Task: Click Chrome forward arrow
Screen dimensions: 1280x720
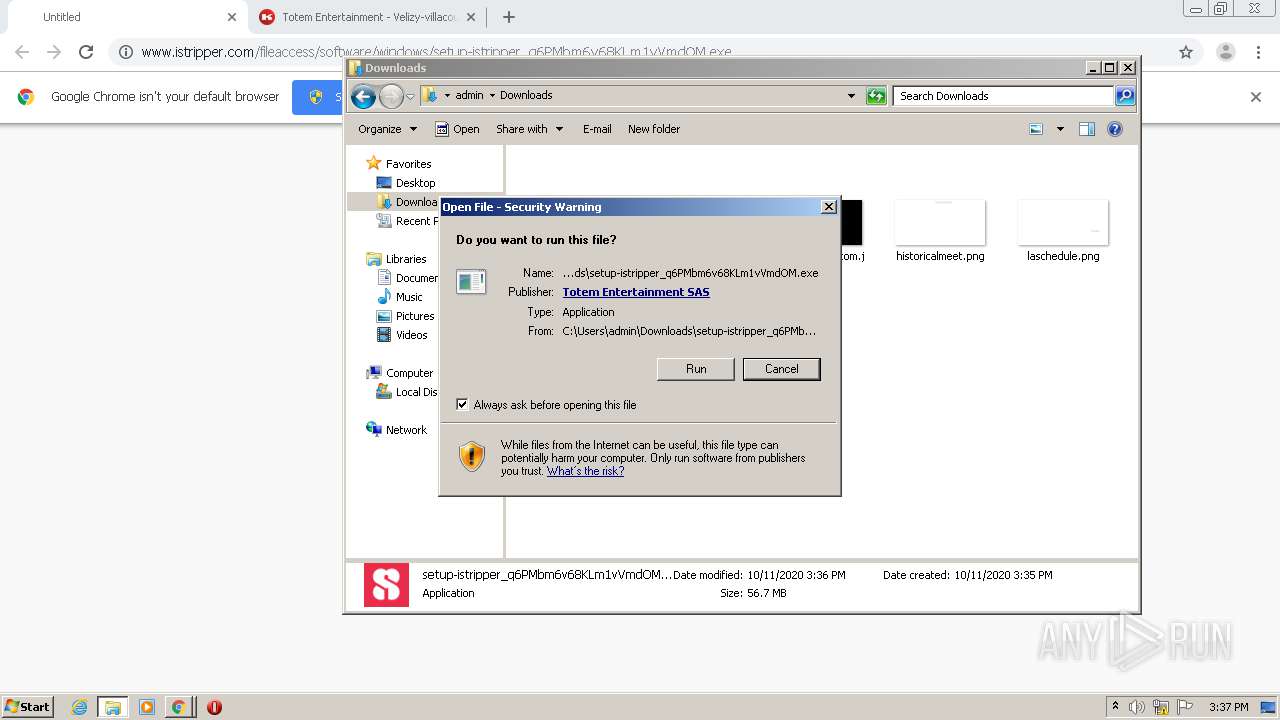Action: pos(54,52)
